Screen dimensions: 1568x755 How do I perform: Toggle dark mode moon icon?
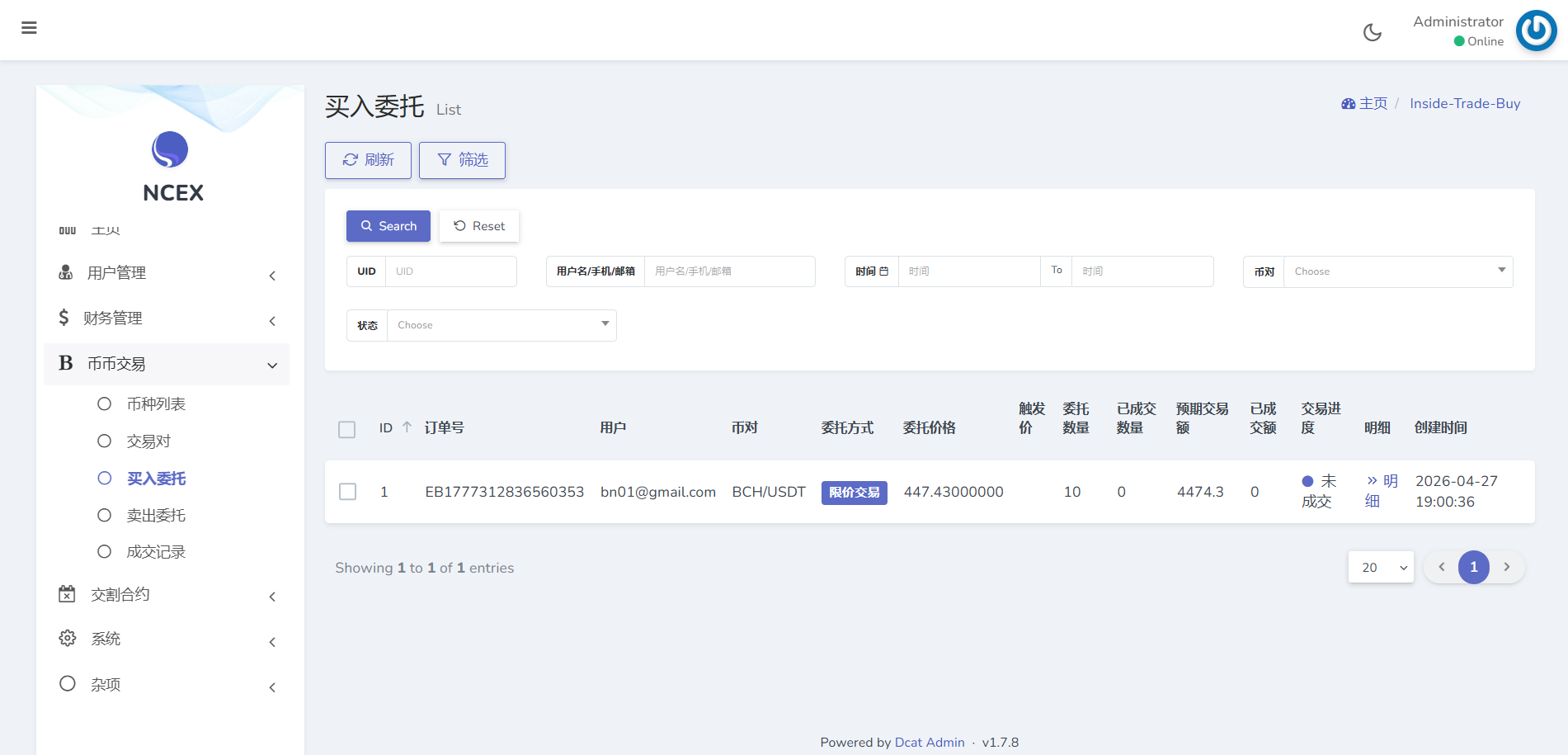[1372, 32]
